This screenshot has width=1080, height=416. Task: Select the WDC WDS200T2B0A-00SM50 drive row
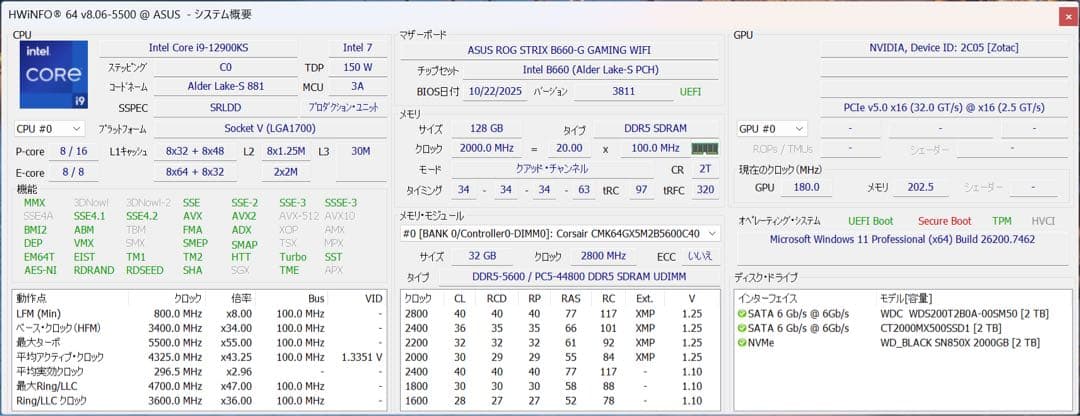tap(904, 313)
